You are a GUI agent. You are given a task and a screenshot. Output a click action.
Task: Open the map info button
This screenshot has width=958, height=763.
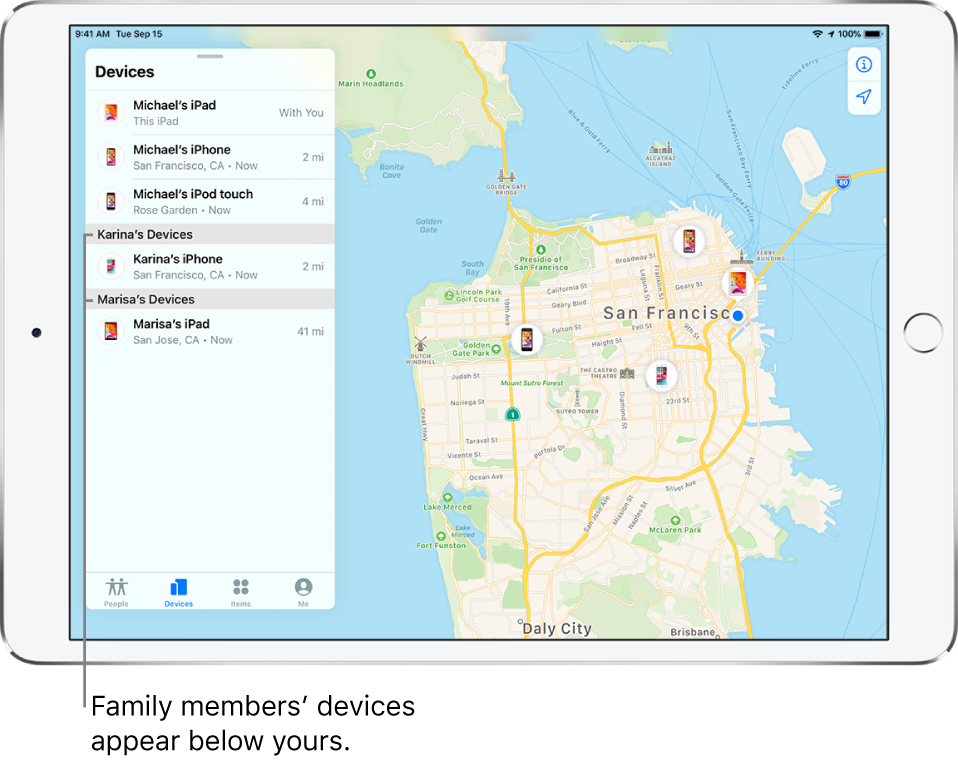pos(863,64)
